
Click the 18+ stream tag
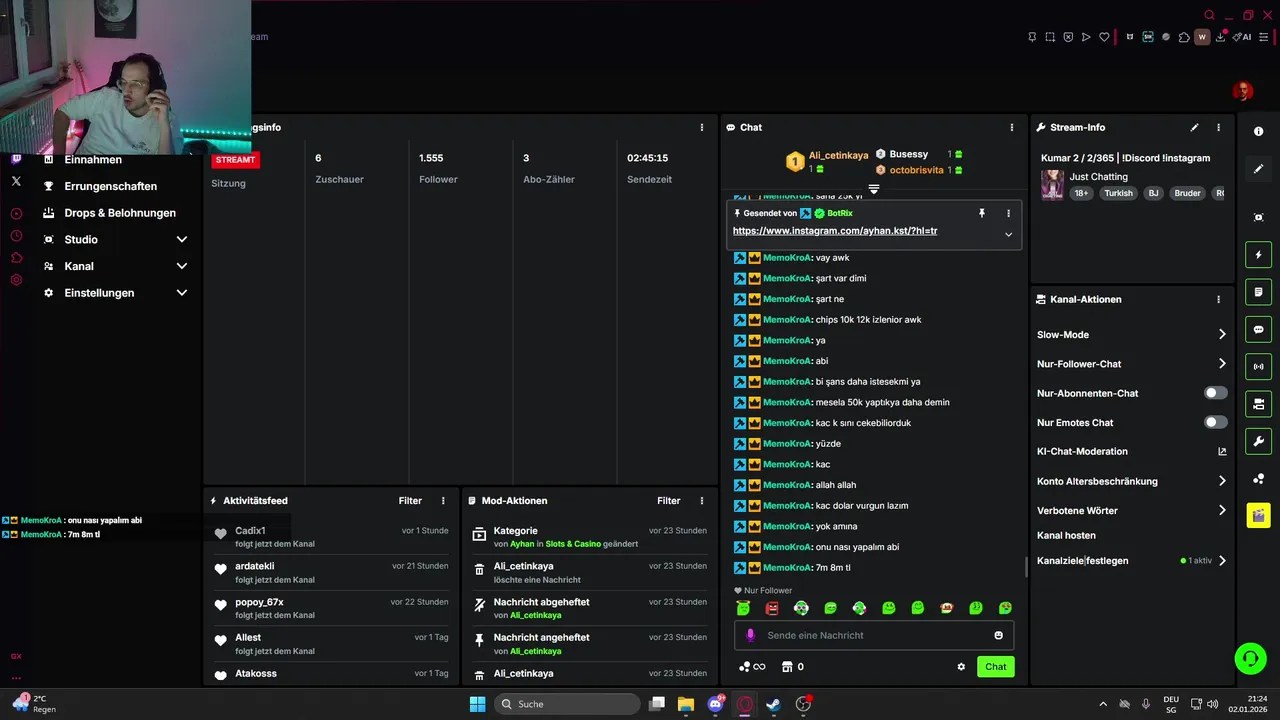point(1081,193)
